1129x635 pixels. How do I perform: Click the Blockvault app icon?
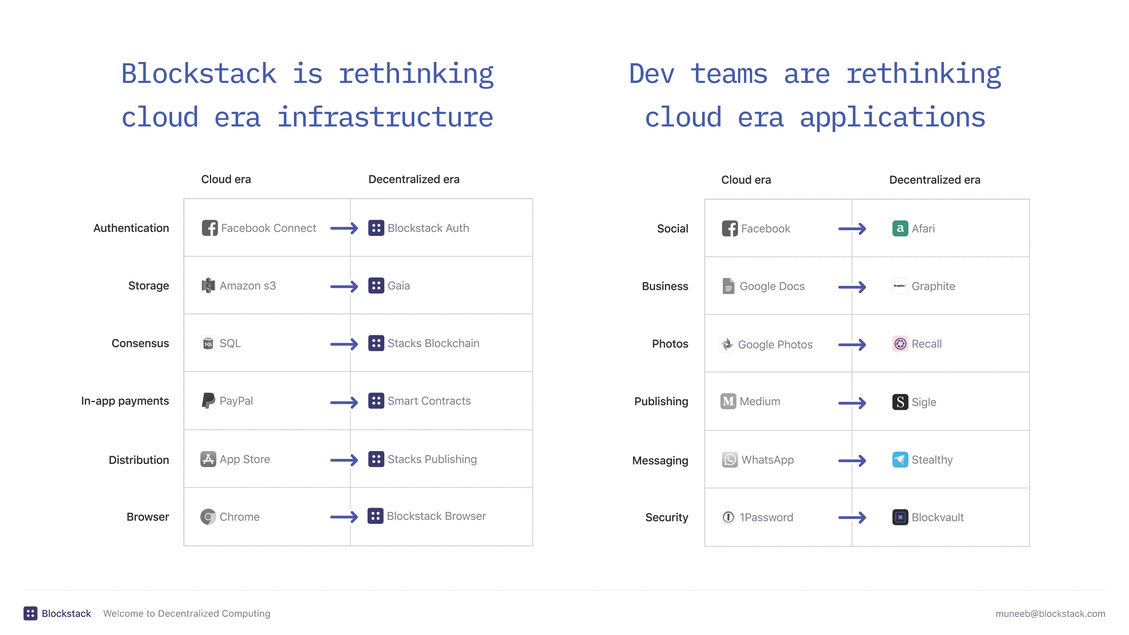coord(900,517)
